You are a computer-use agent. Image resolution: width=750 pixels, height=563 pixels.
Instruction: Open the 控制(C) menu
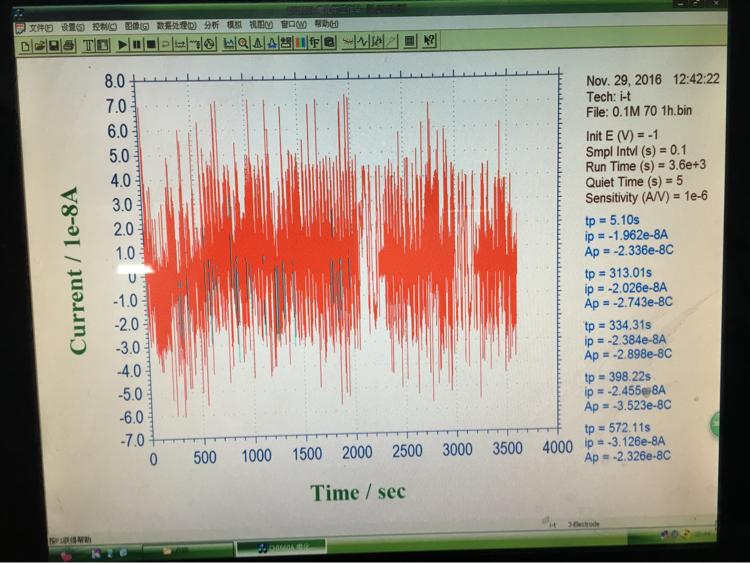[x=105, y=27]
